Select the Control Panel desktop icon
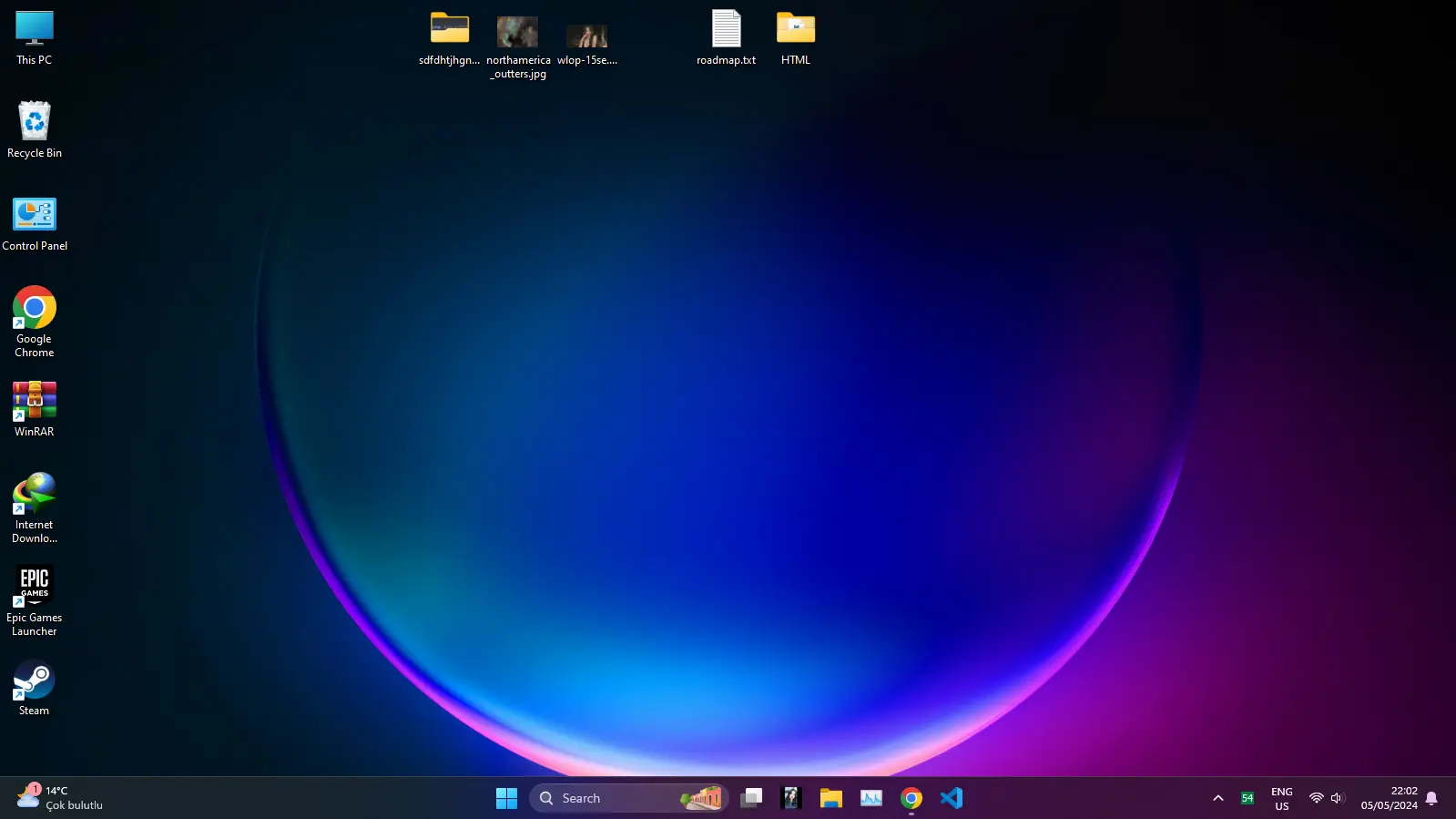Viewport: 1456px width, 819px height. click(35, 224)
